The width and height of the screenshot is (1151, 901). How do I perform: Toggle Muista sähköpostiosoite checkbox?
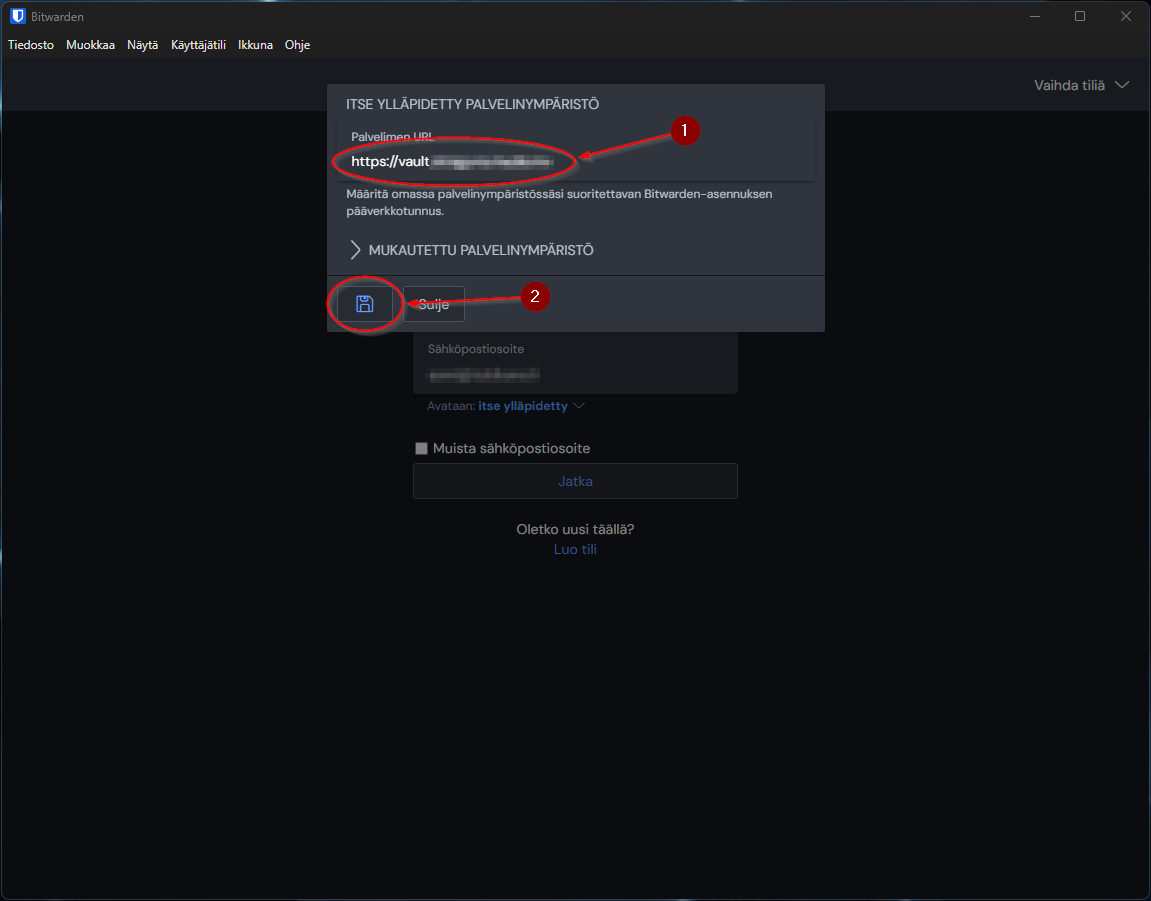421,449
